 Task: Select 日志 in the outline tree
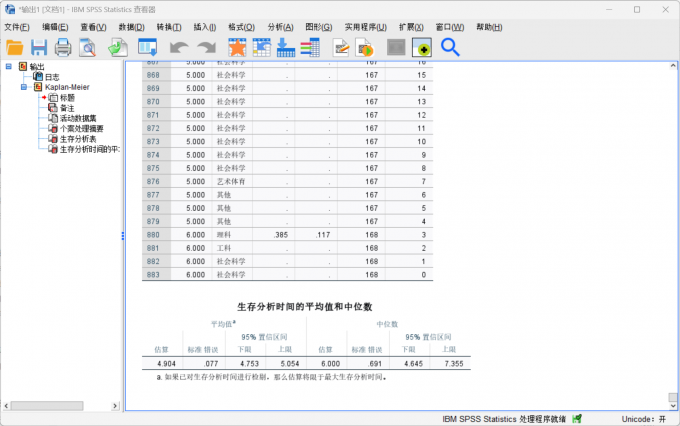pos(52,77)
